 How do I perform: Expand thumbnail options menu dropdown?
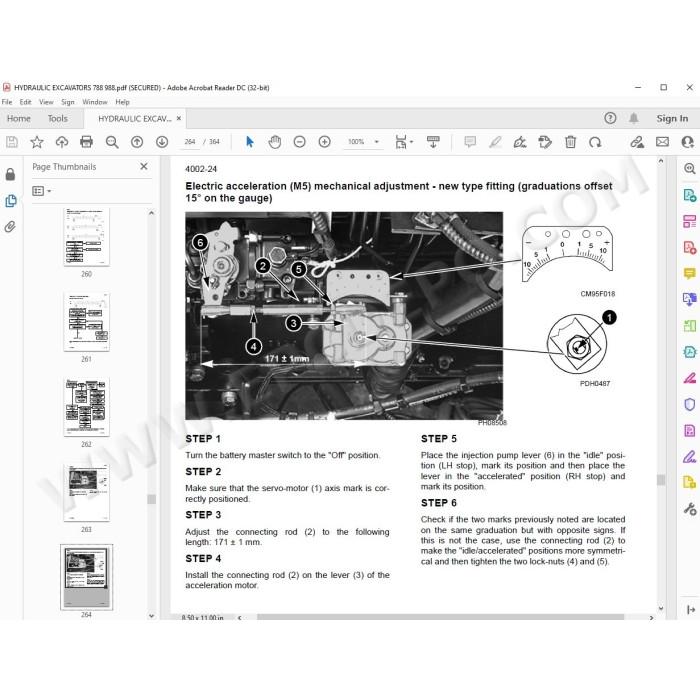pos(42,191)
